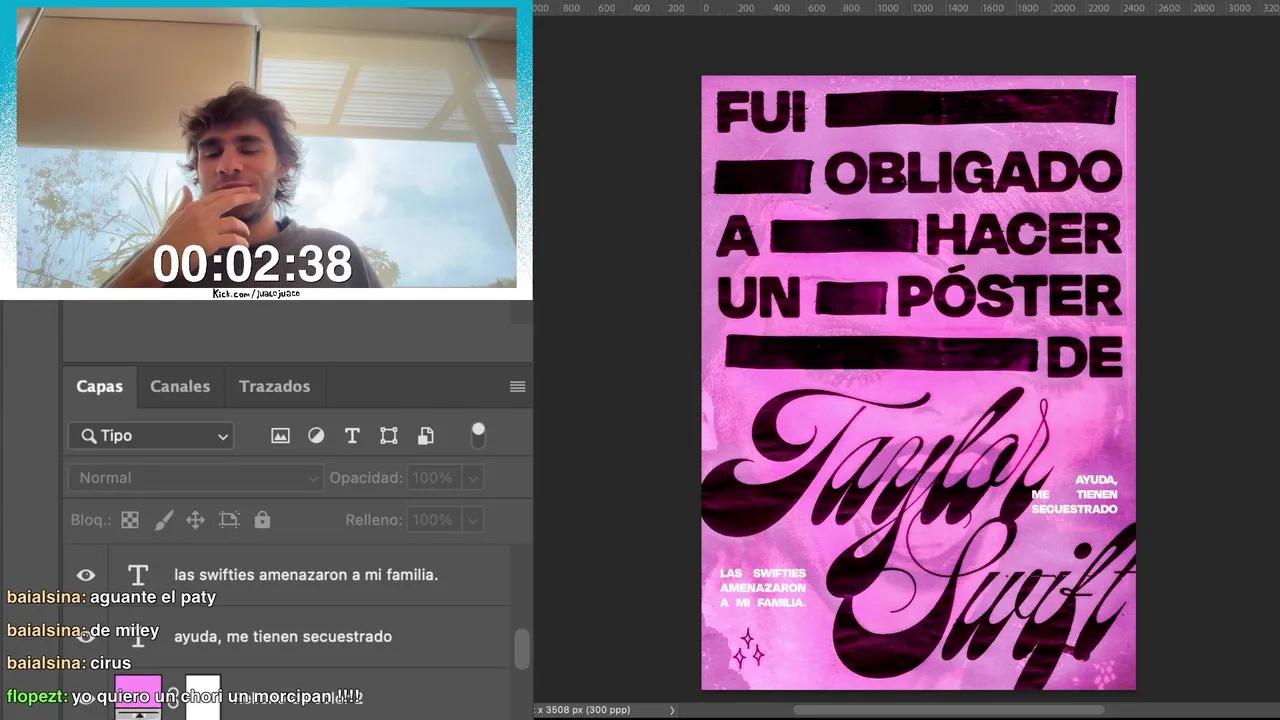Click the document size status text

pos(584,710)
